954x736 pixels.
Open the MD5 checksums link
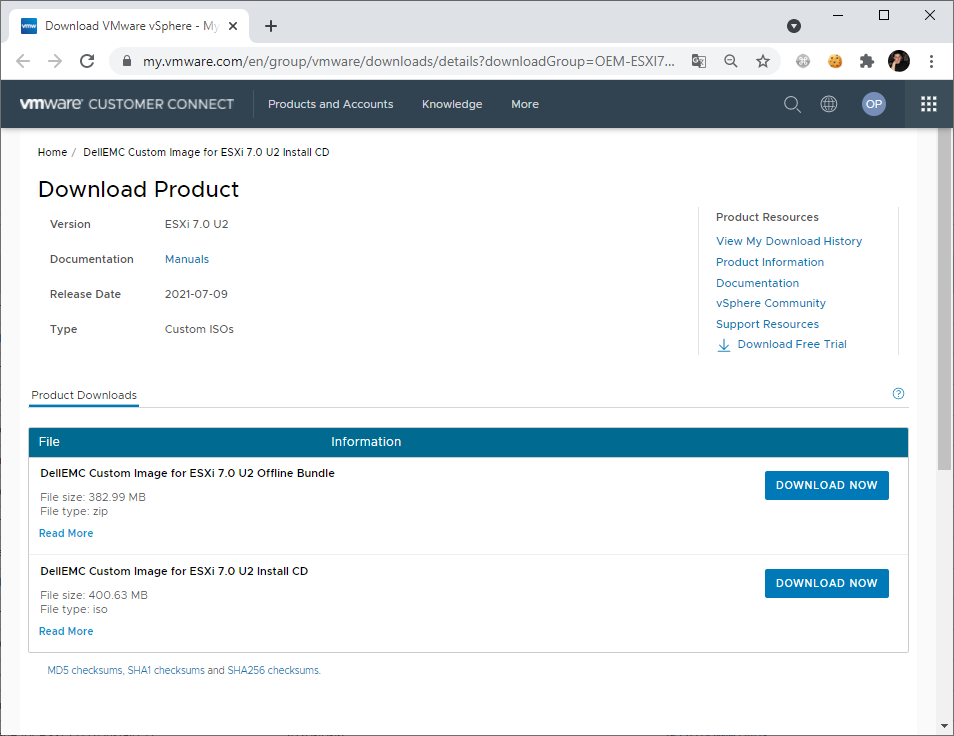(x=85, y=670)
